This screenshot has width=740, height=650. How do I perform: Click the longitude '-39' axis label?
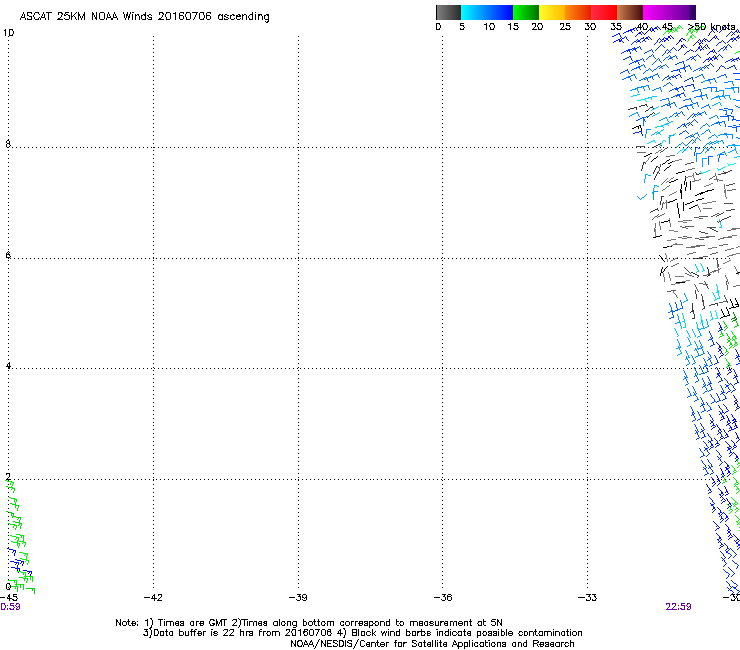(x=298, y=598)
